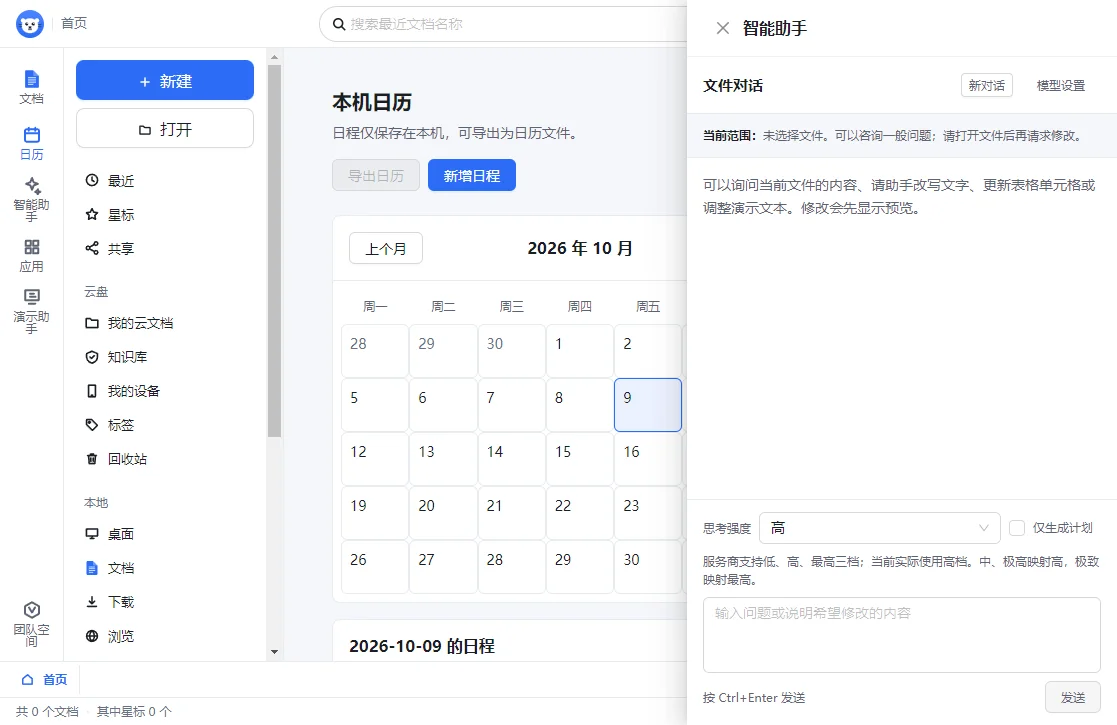Image resolution: width=1117 pixels, height=725 pixels.
Task: Open 我的云文档 folder
Action: tap(165, 323)
